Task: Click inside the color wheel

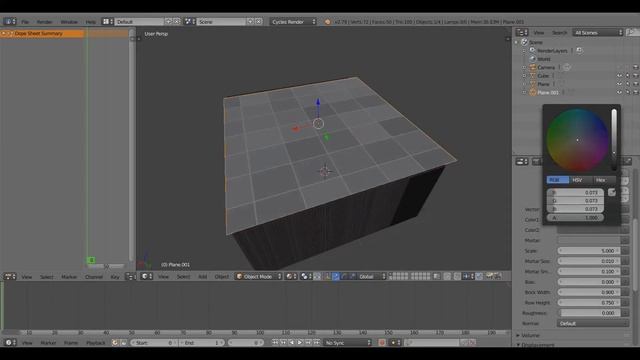Action: coord(577,140)
